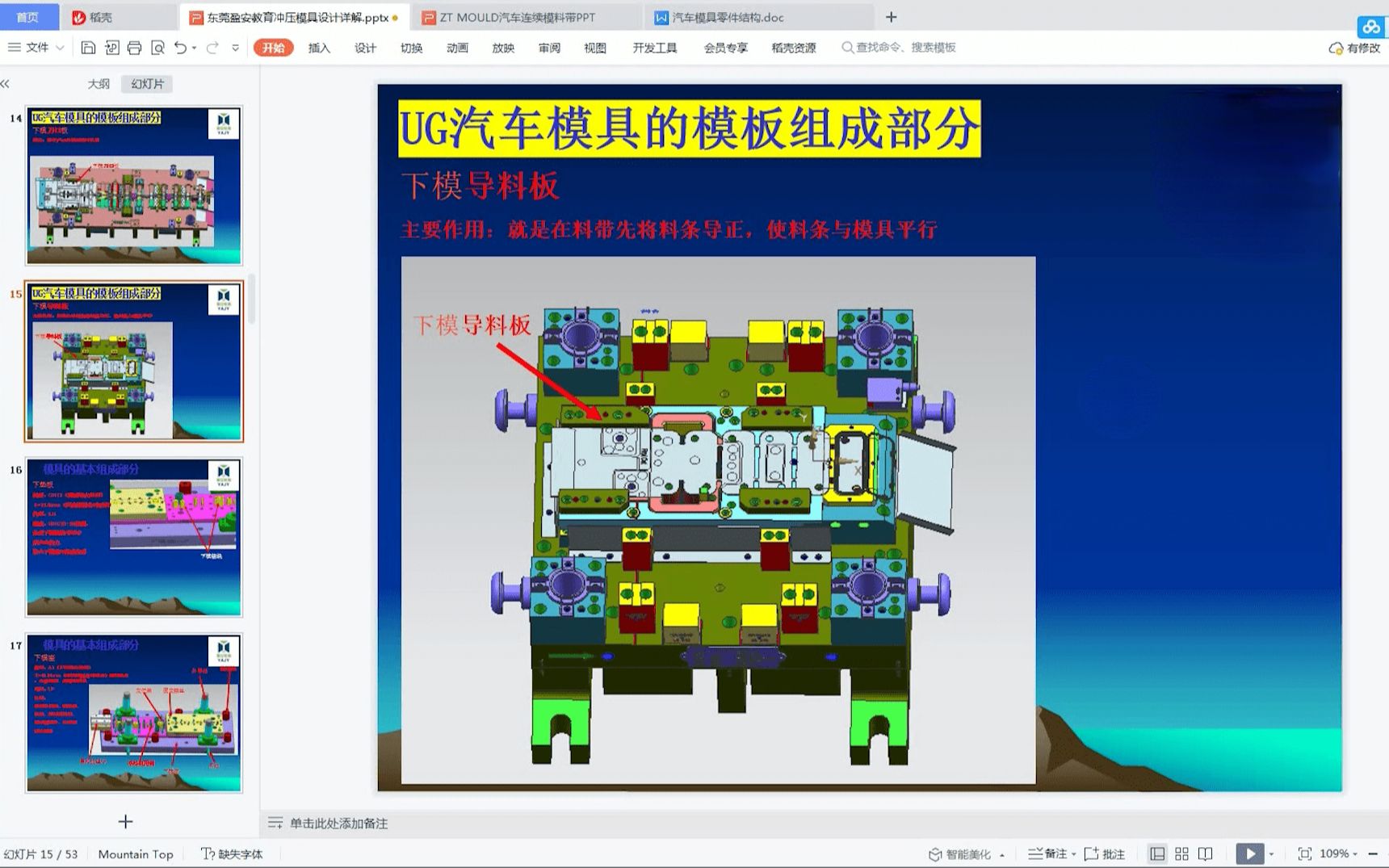Click the red subtitle 下模导料板

[480, 187]
